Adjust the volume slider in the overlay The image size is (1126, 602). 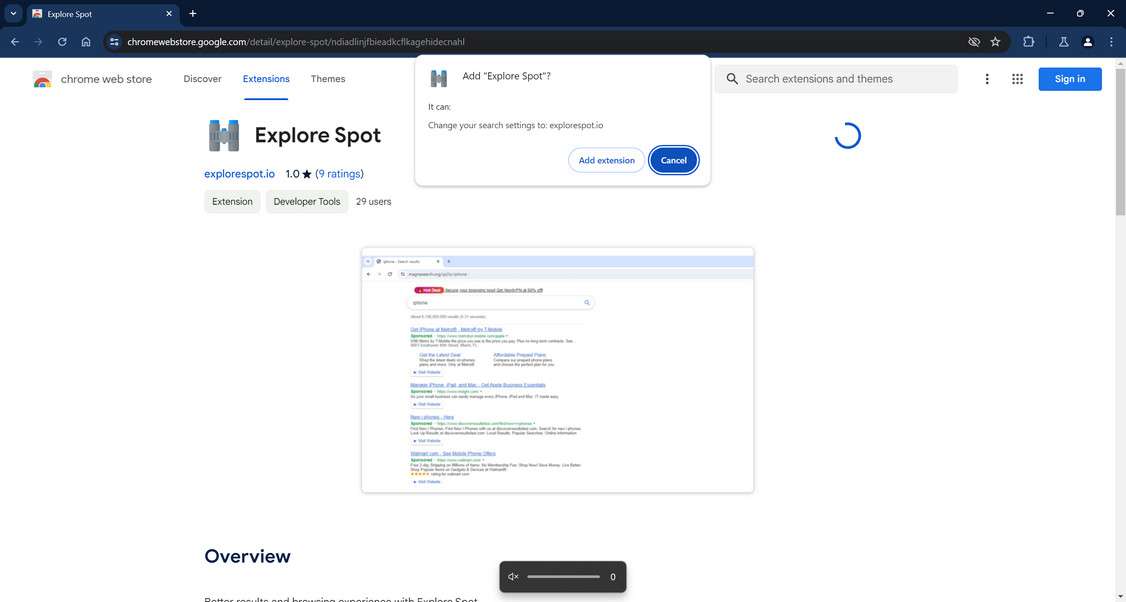click(x=563, y=577)
